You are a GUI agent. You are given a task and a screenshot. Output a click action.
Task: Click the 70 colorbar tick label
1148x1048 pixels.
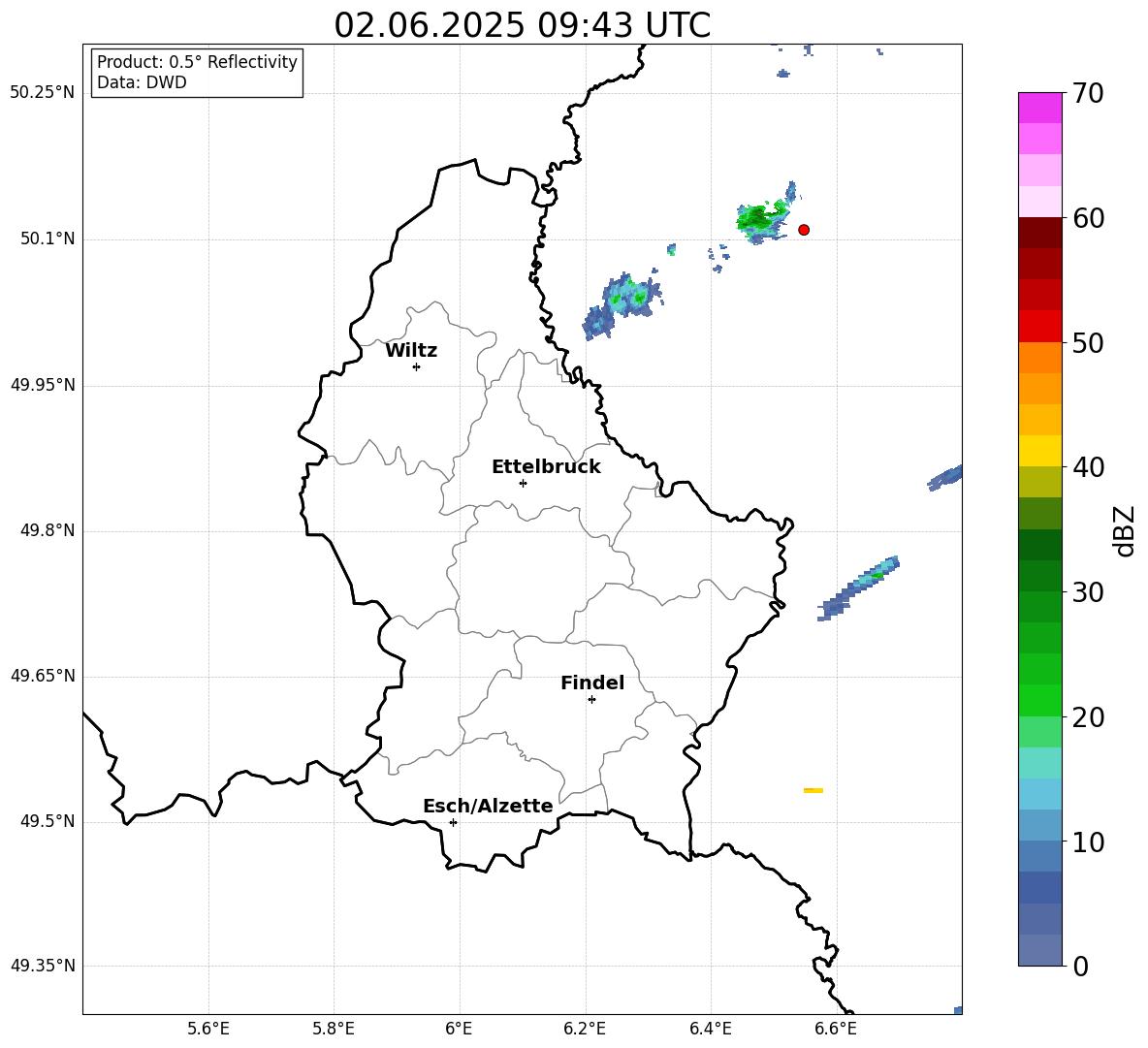[1088, 94]
